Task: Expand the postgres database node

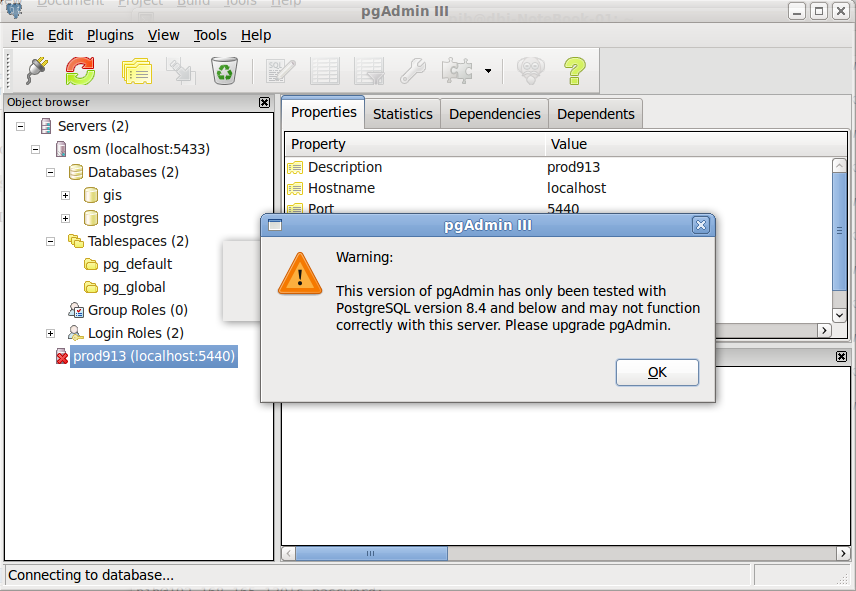Action: point(63,218)
